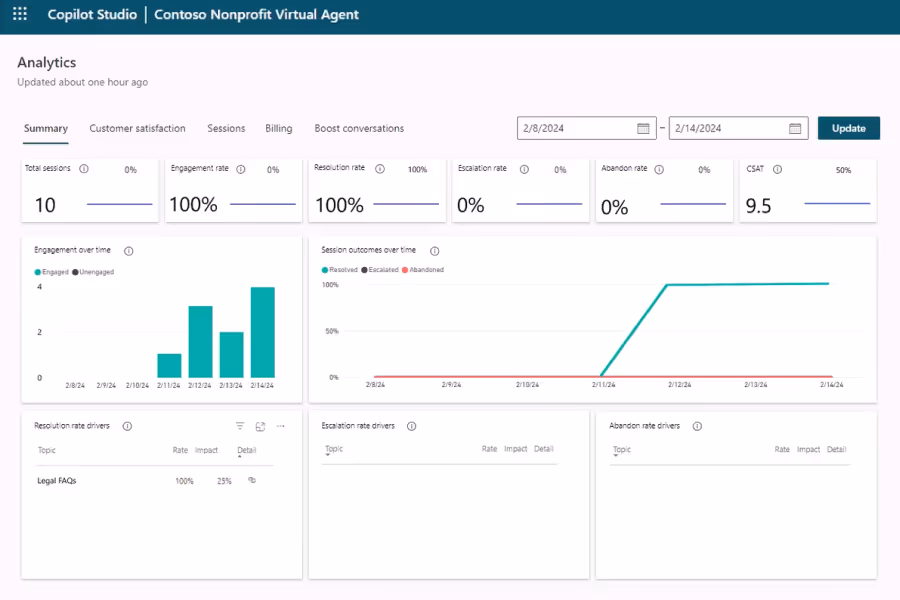Sort Escalation rate drivers by Topic column
Viewport: 900px width, 600px height.
(x=334, y=449)
